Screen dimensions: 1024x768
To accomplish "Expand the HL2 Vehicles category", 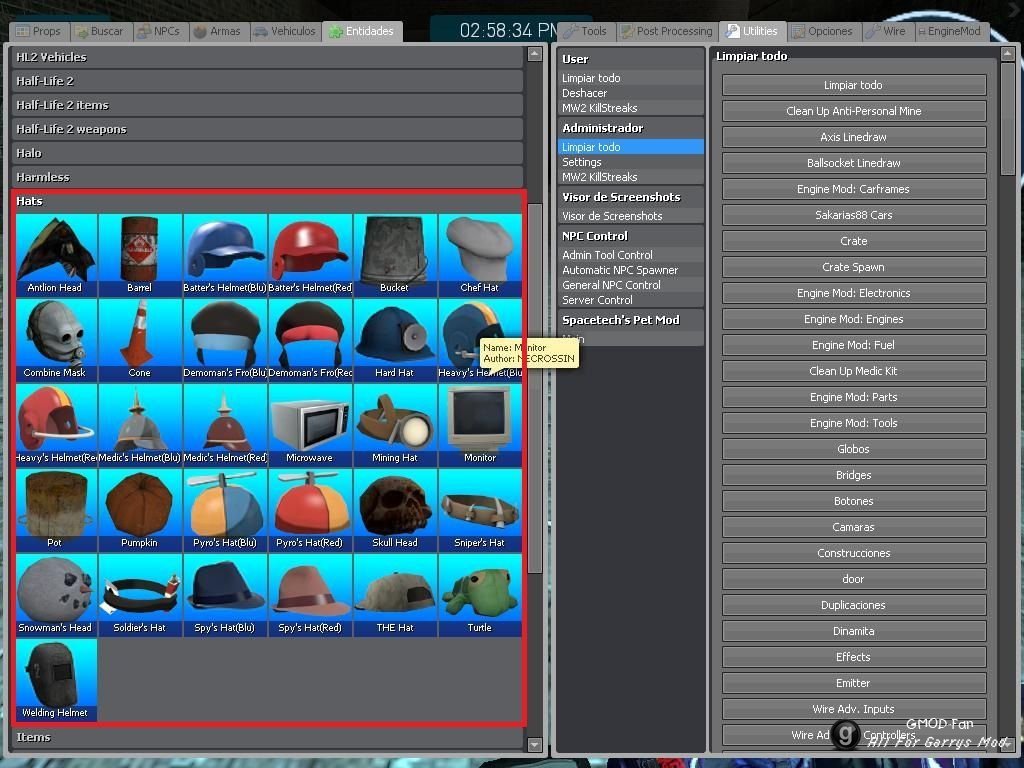I will 267,57.
